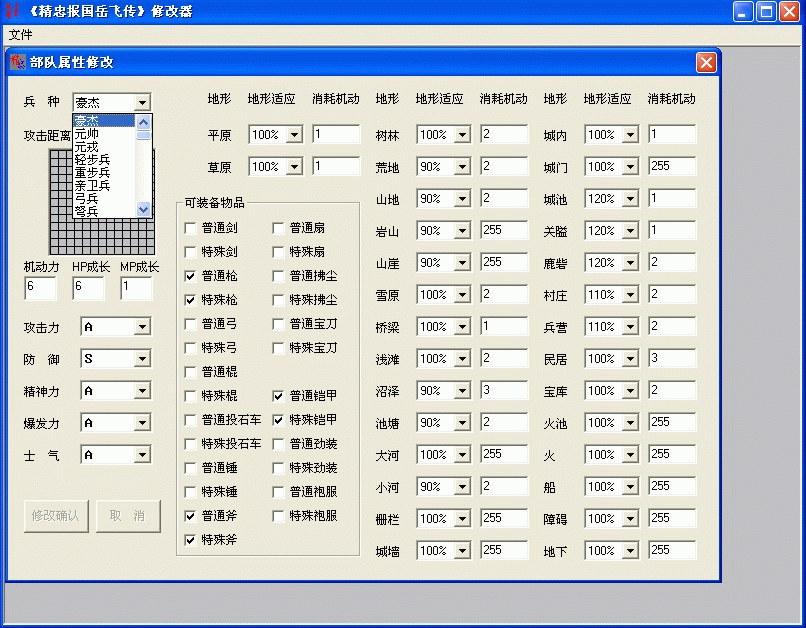Select 元戎 in the unit type list
806x628 pixels.
point(104,147)
